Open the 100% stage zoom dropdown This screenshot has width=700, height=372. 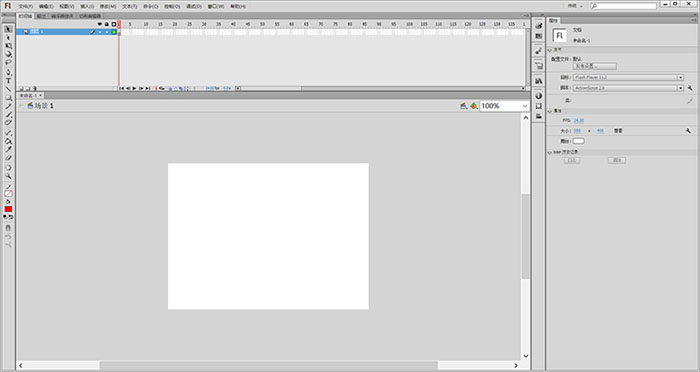click(504, 106)
